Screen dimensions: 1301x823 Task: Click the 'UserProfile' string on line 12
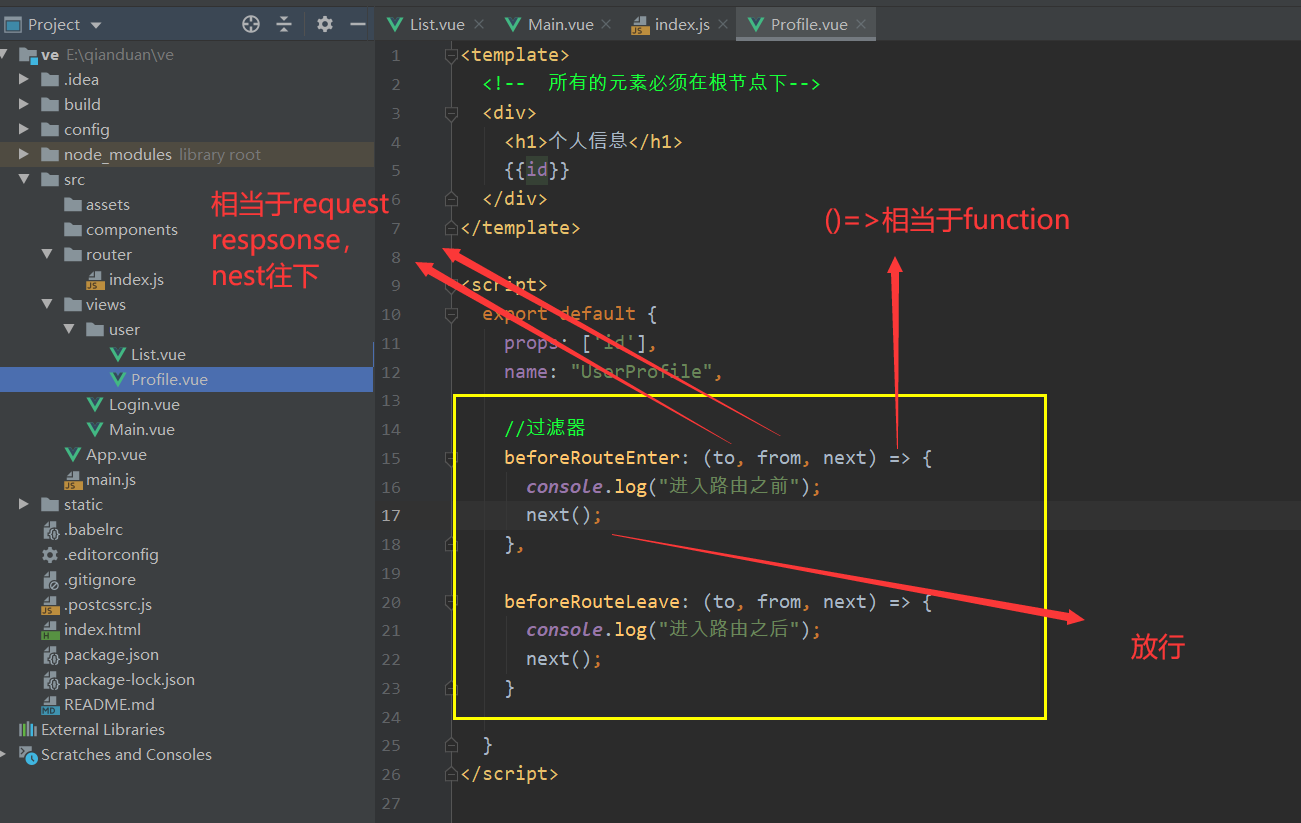click(642, 372)
